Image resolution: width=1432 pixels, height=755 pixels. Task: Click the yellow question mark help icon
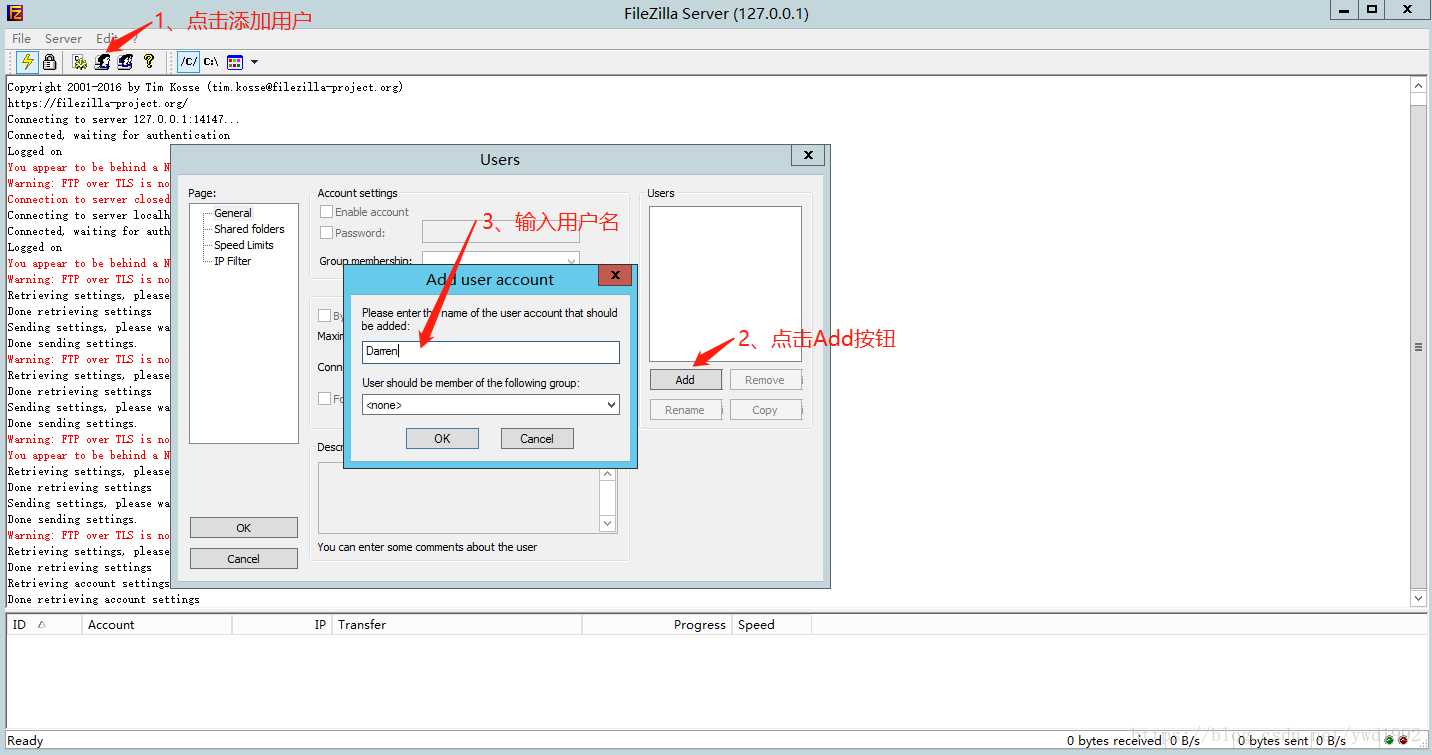[149, 62]
